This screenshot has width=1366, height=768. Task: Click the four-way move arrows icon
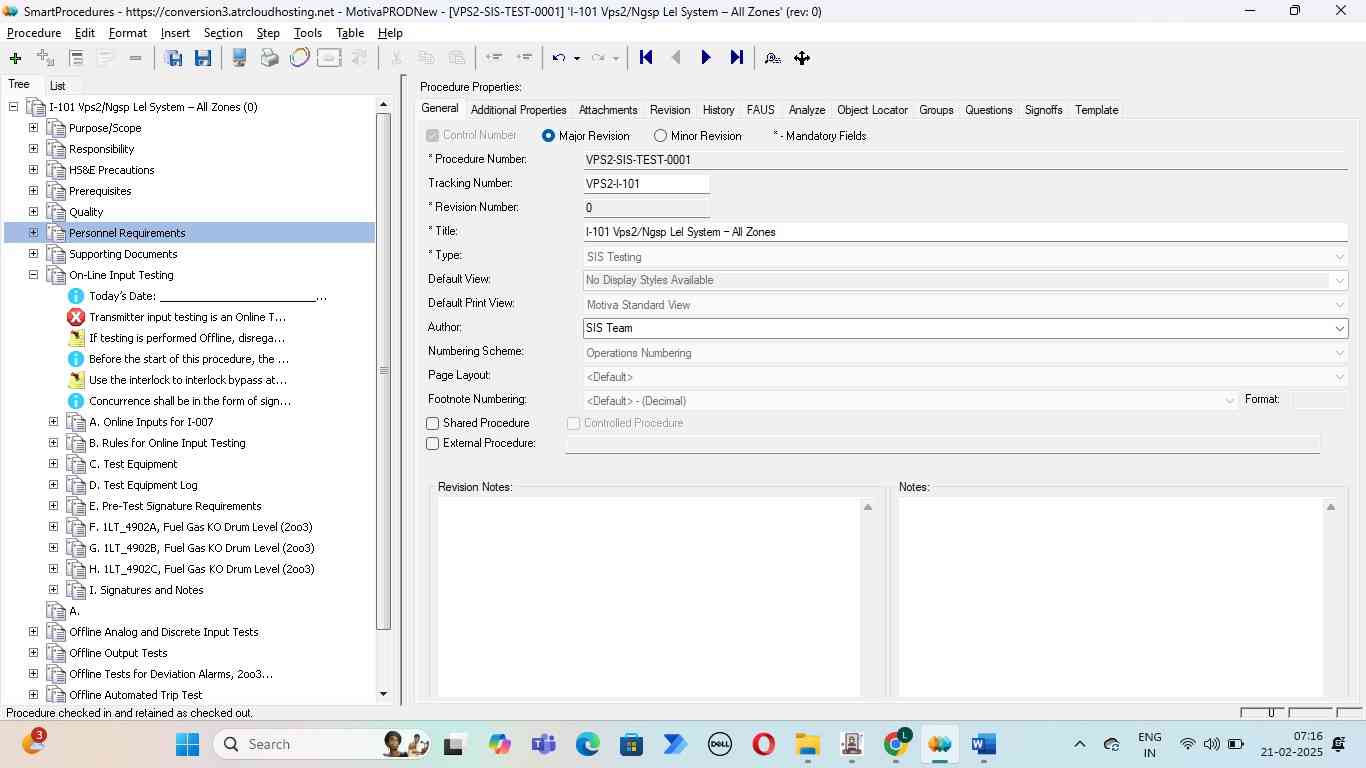click(x=802, y=58)
